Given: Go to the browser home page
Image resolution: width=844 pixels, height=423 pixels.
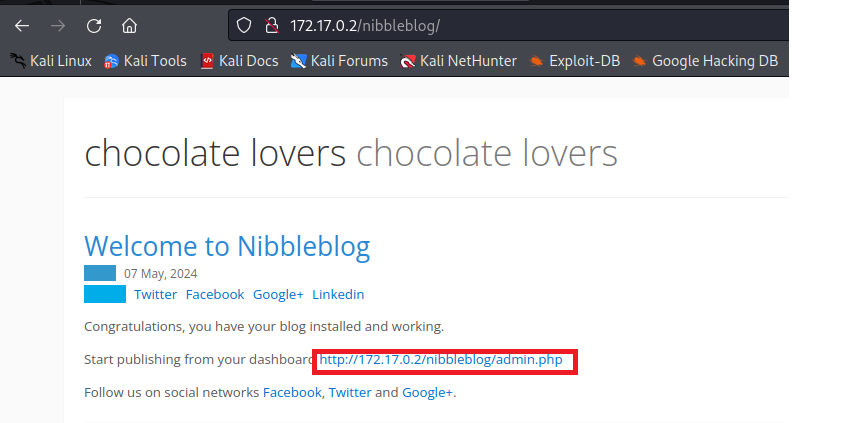Looking at the screenshot, I should pos(130,25).
